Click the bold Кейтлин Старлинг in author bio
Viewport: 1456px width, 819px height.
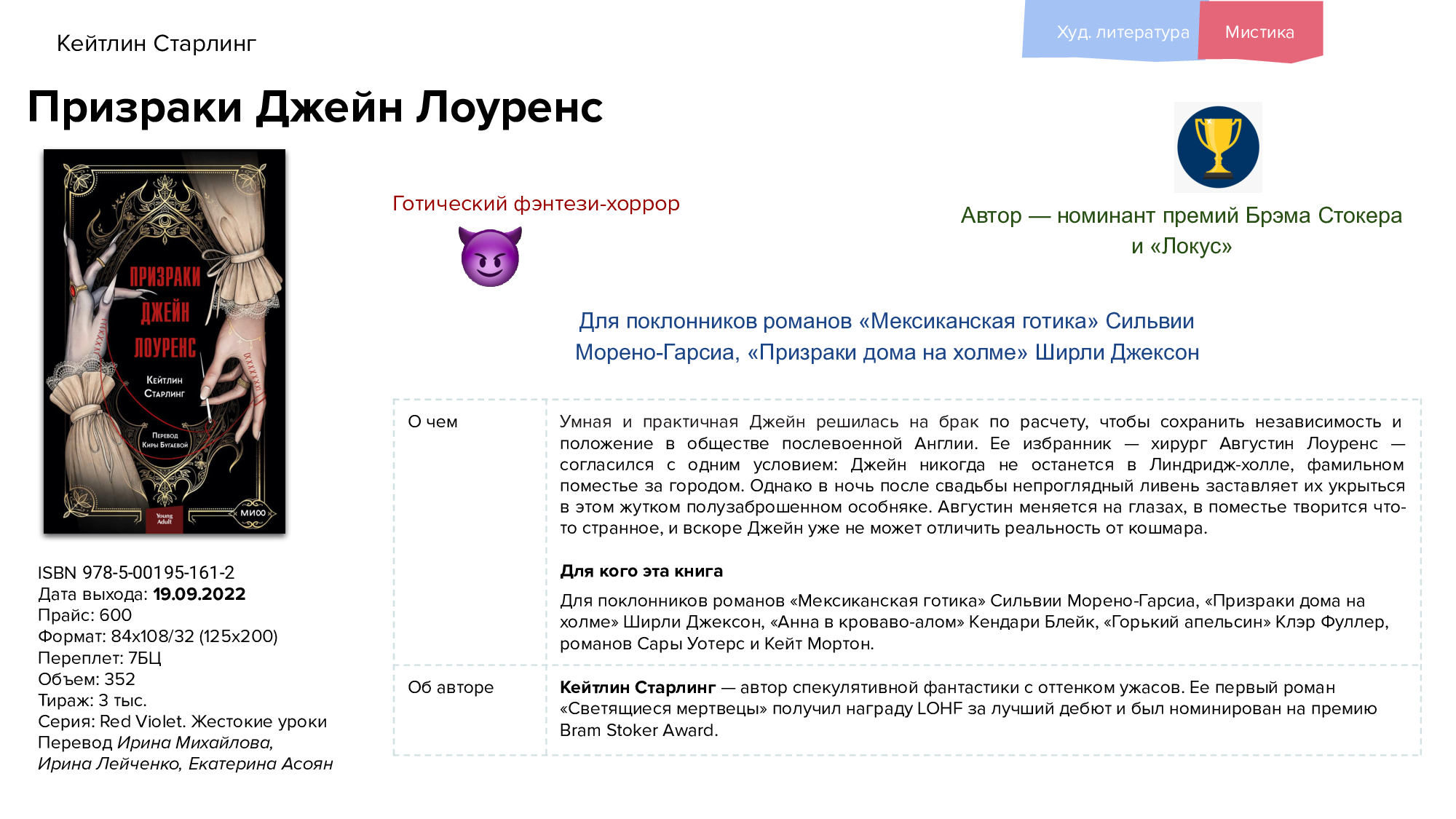637,687
